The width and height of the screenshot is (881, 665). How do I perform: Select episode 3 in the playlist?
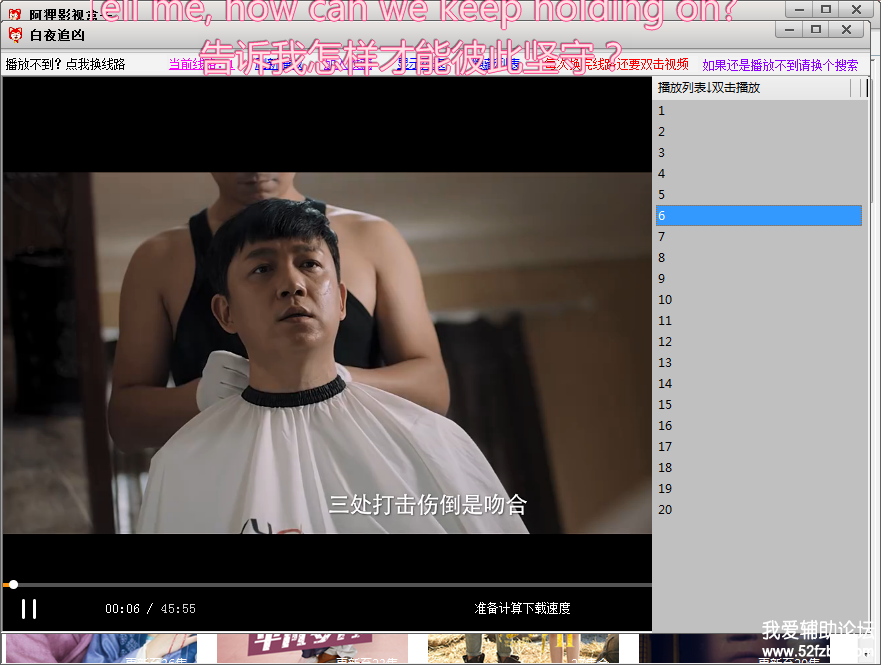tap(759, 152)
